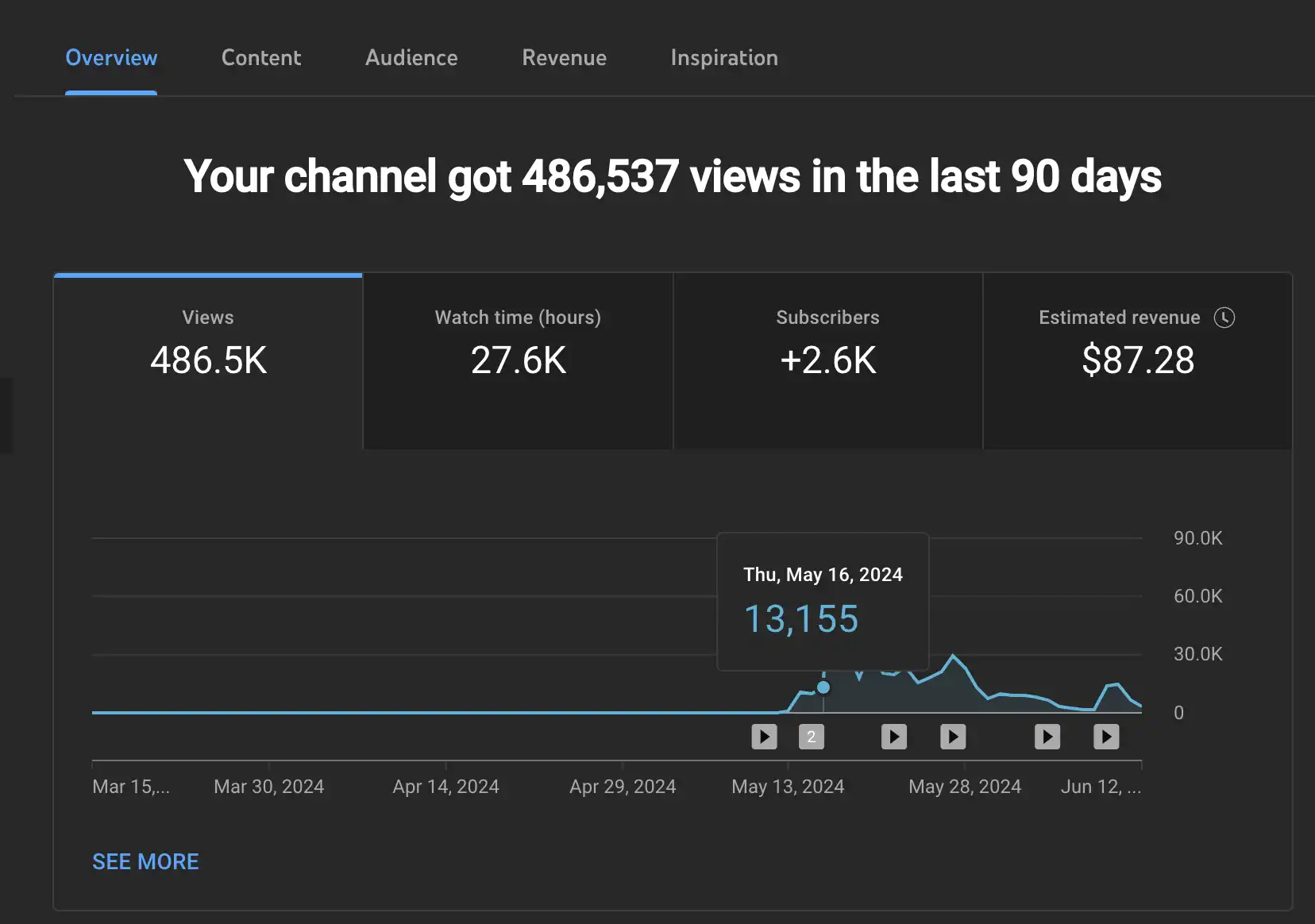Screen dimensions: 1315x924
Task: Click the leftmost video publish marker on chart
Action: (x=764, y=737)
